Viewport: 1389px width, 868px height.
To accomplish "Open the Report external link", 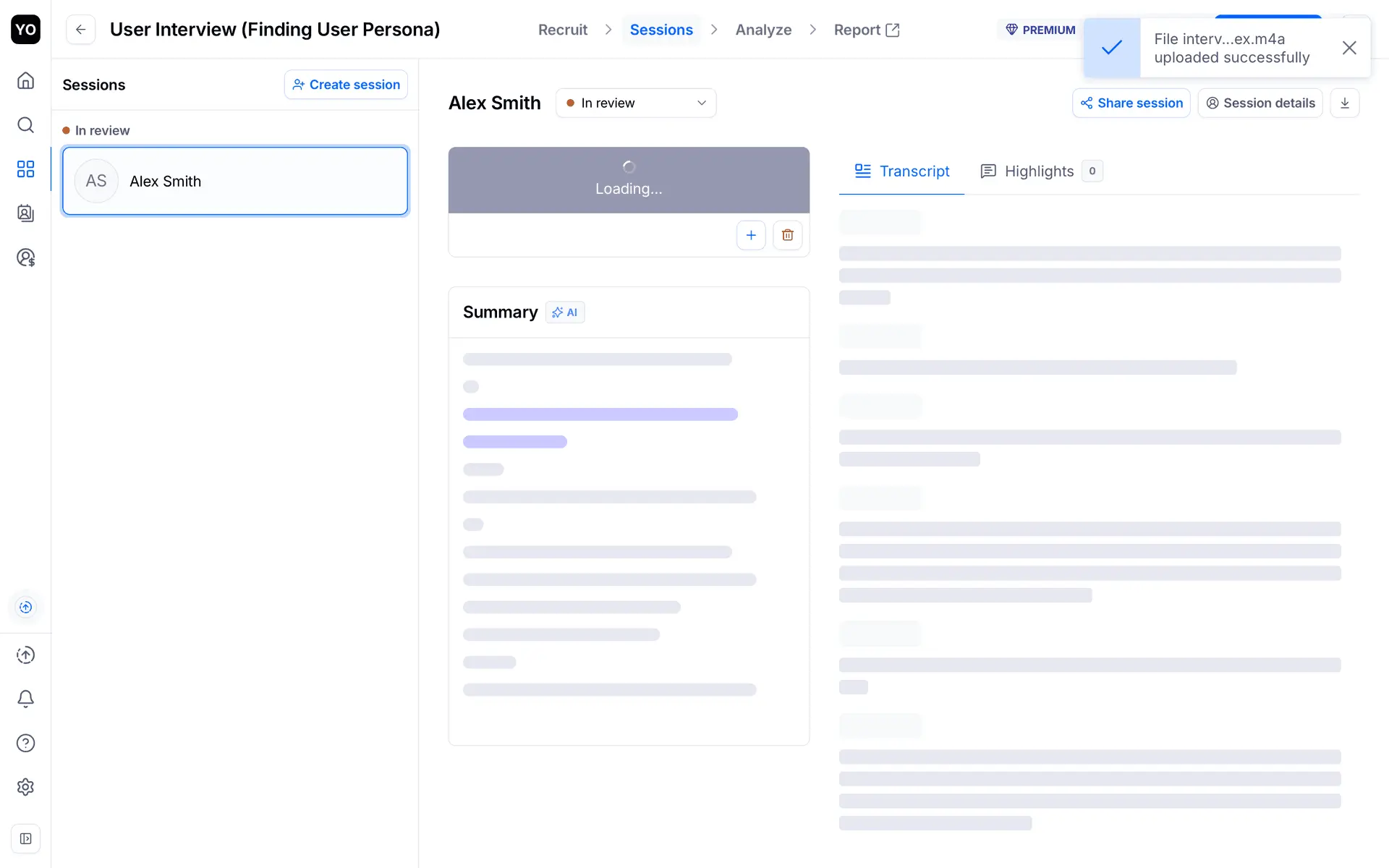I will pos(866,30).
